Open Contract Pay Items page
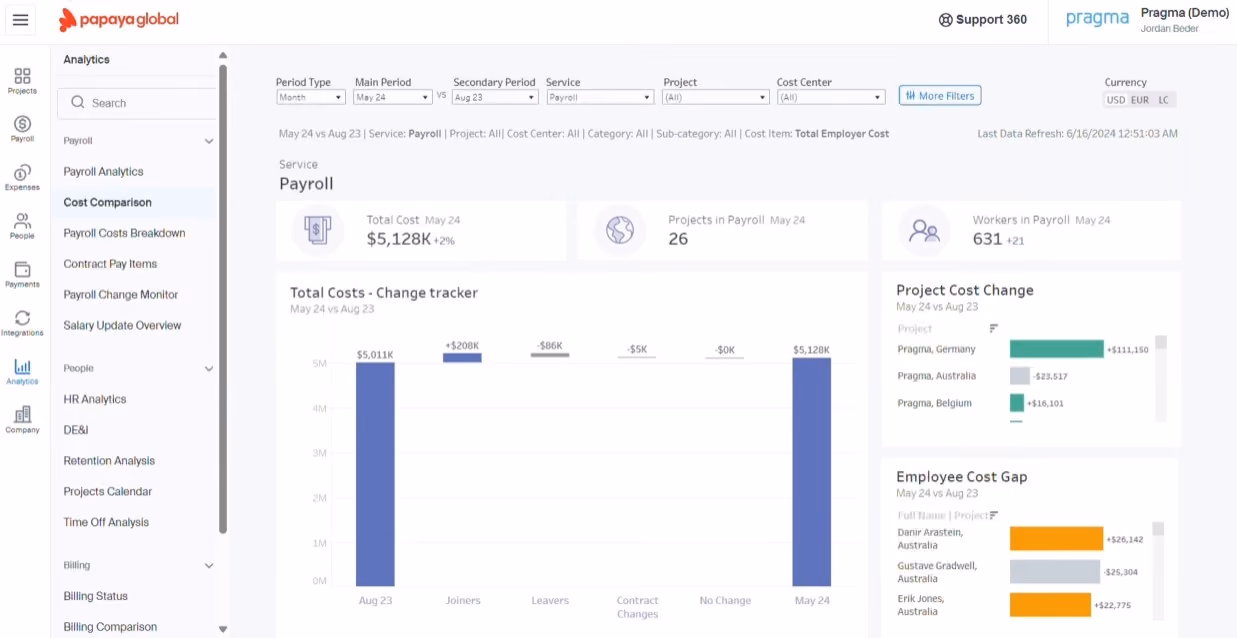The width and height of the screenshot is (1237, 638). [110, 264]
